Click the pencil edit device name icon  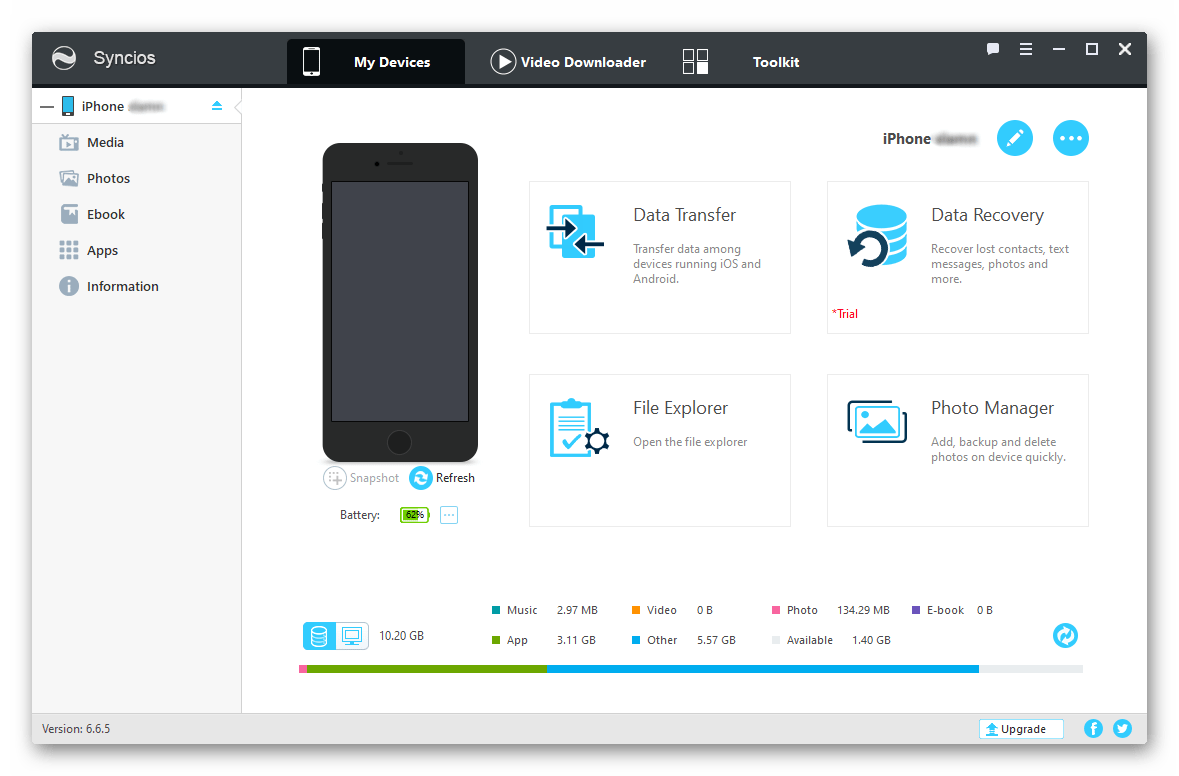pos(1014,138)
